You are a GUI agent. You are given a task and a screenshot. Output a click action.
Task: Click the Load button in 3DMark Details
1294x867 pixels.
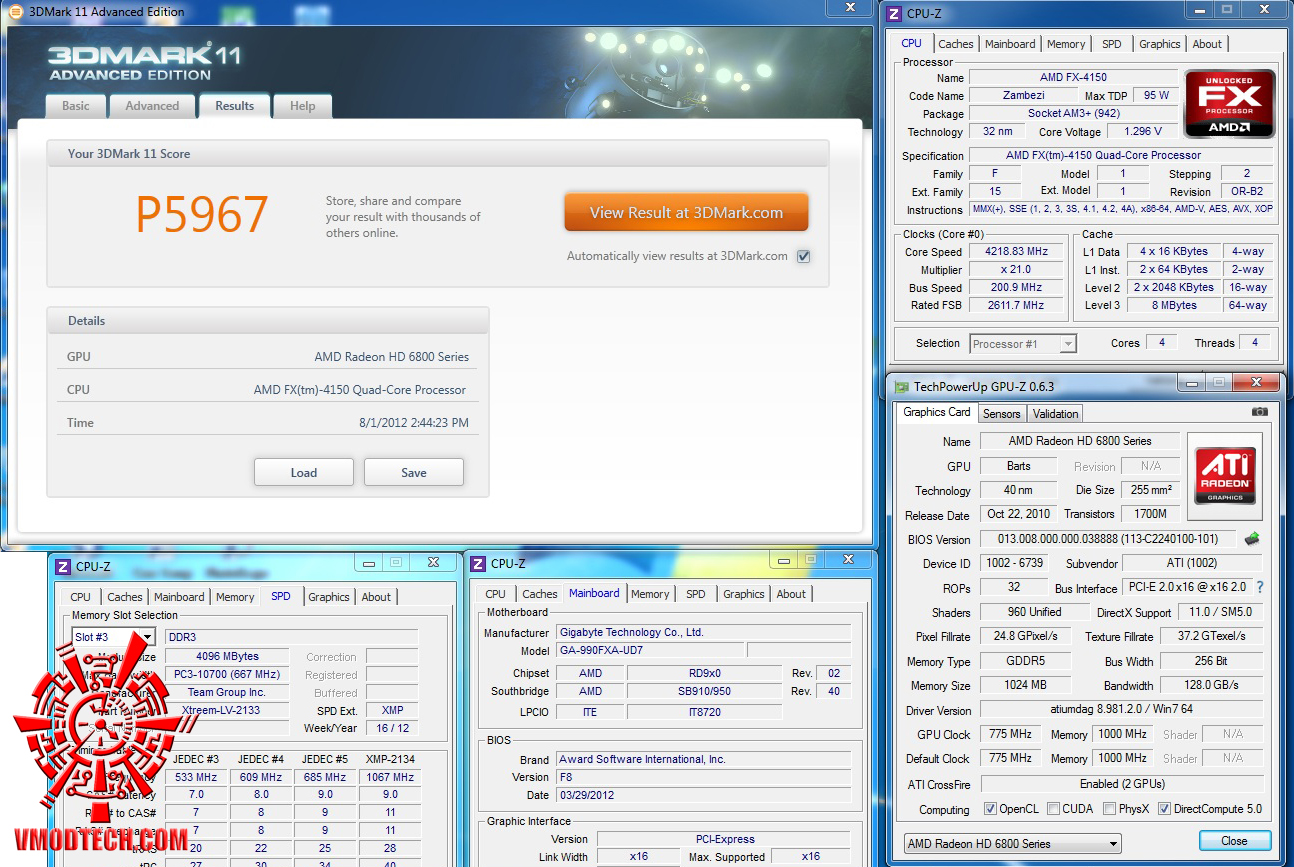tap(304, 472)
